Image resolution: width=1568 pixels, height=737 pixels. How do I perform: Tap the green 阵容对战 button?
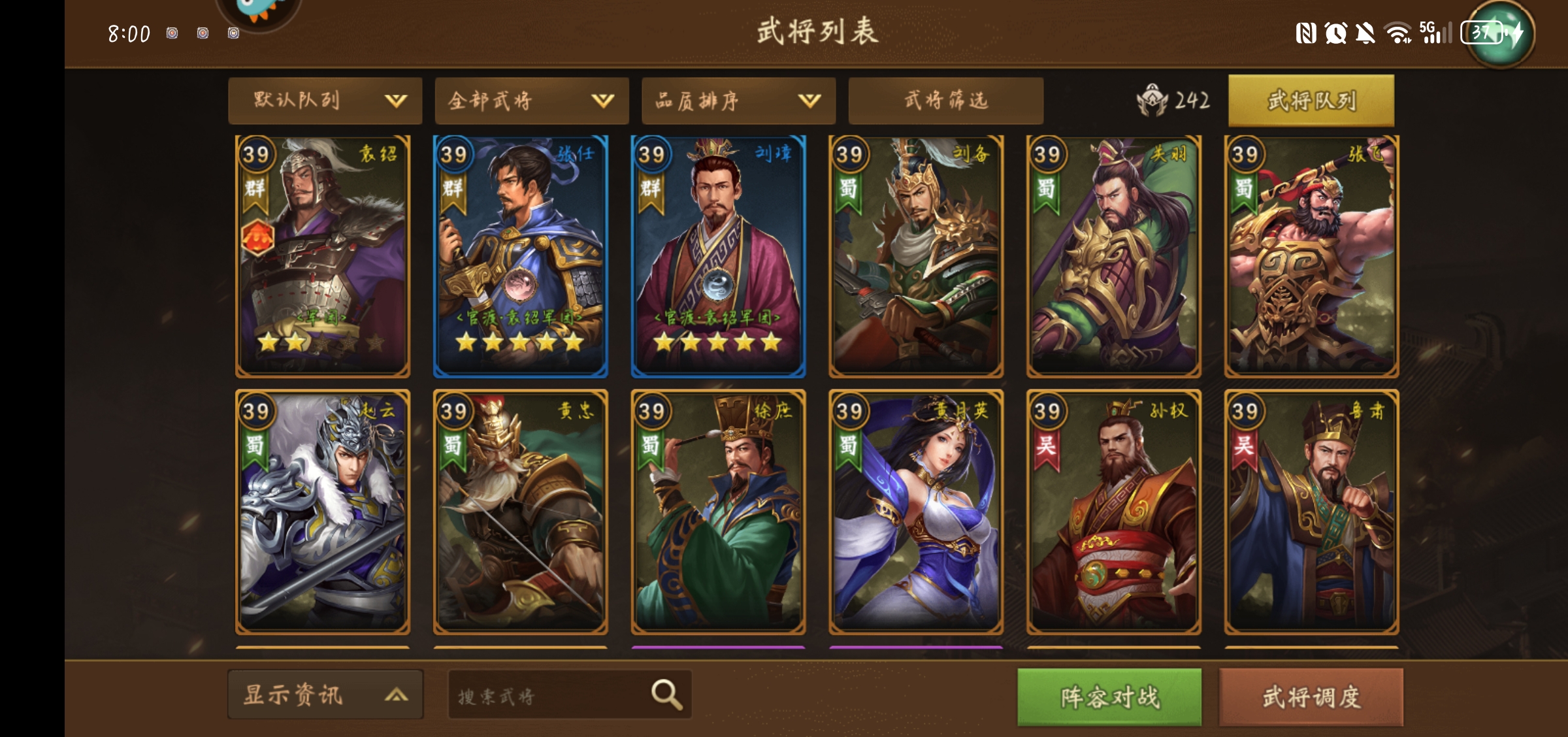[x=1109, y=696]
